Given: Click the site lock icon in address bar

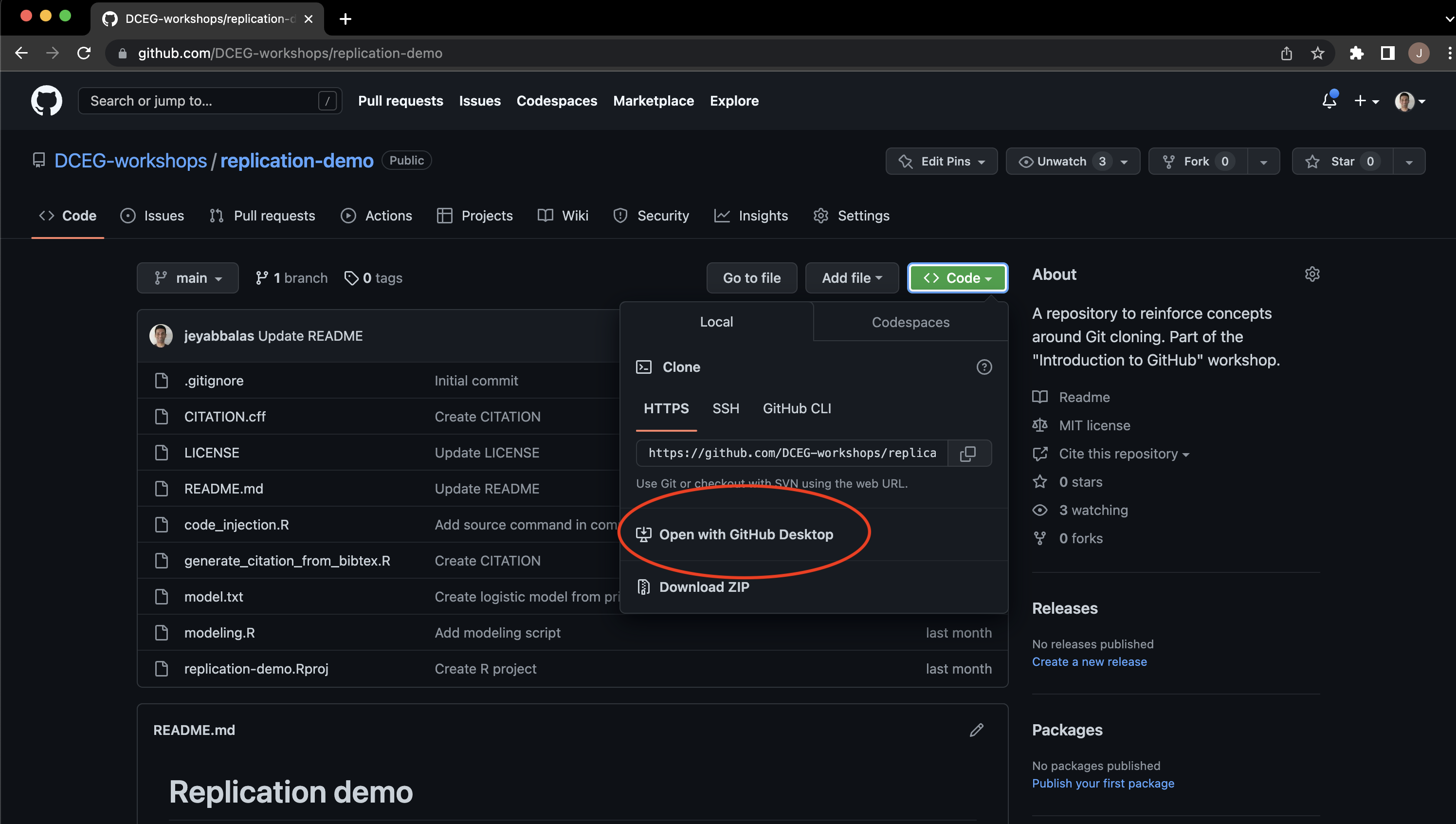Looking at the screenshot, I should [x=122, y=53].
